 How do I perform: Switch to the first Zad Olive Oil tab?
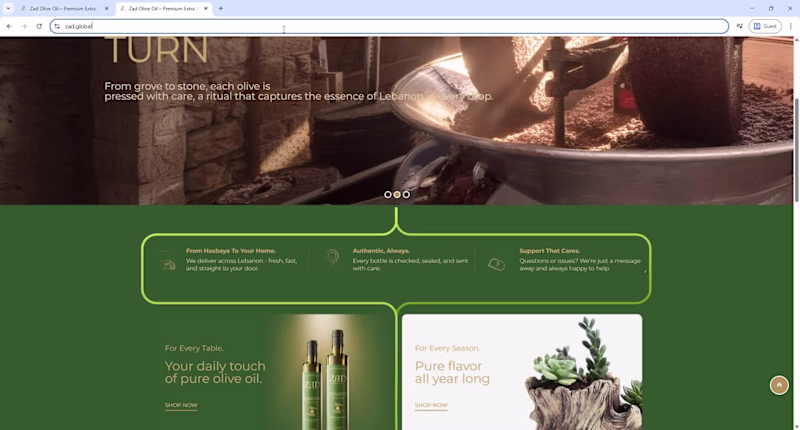[64, 9]
